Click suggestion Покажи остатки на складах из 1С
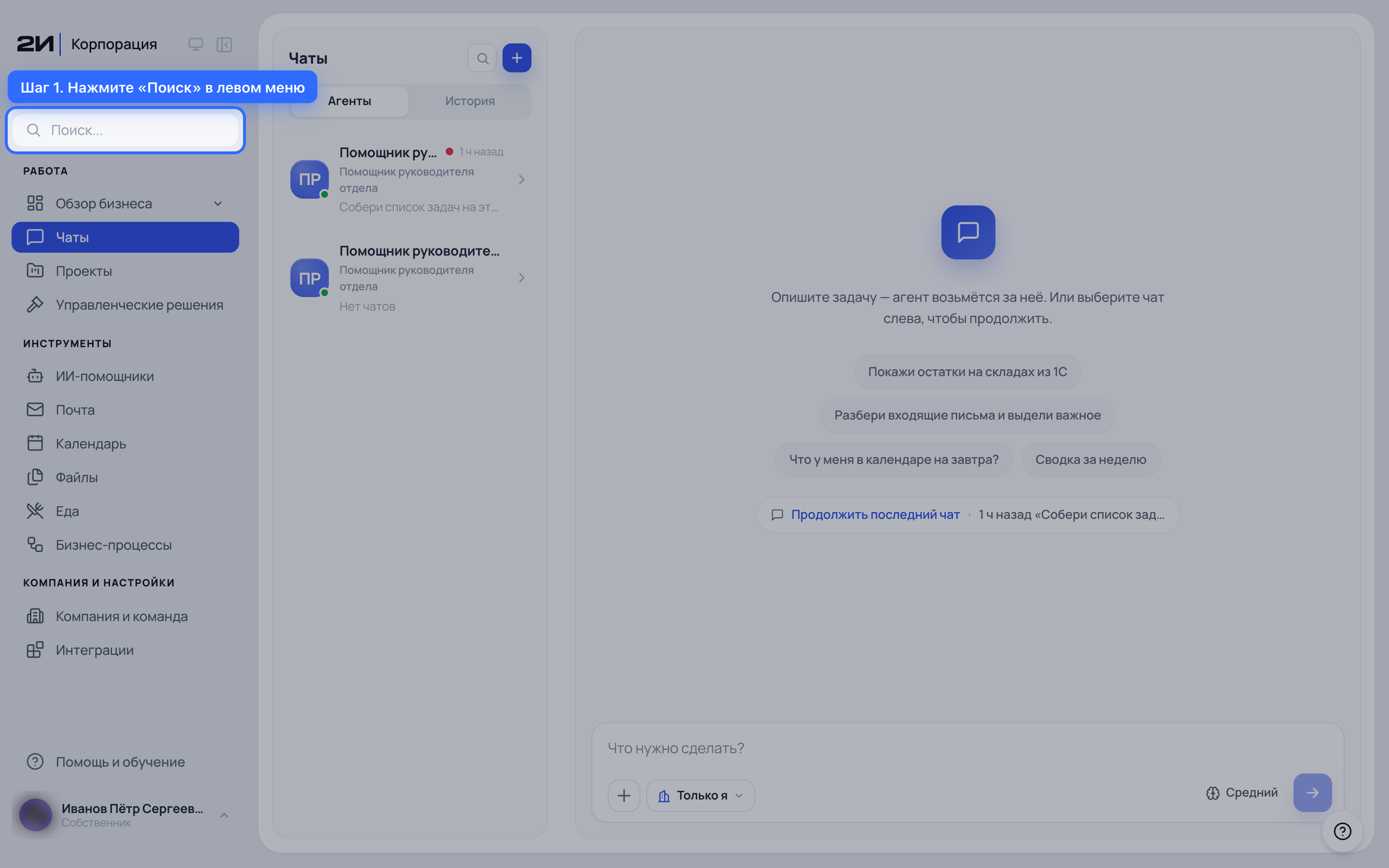This screenshot has width=1389, height=868. pos(967,372)
